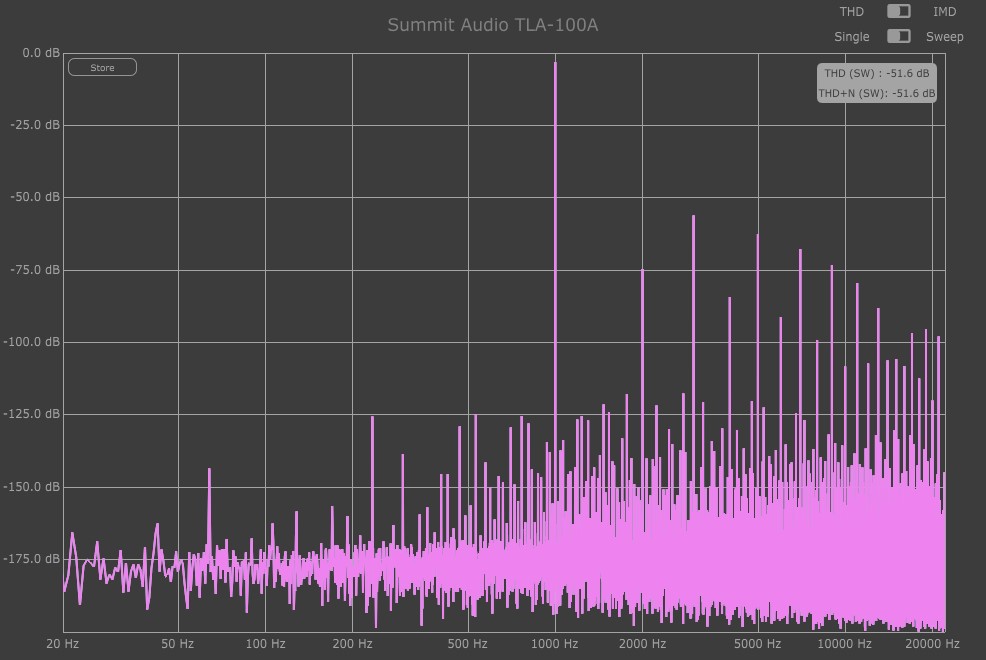Click the 10000 Hz axis label

845,644
